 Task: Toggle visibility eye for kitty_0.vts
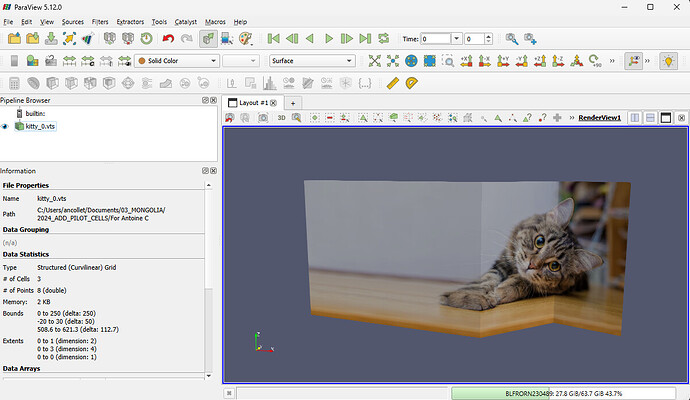click(x=6, y=127)
